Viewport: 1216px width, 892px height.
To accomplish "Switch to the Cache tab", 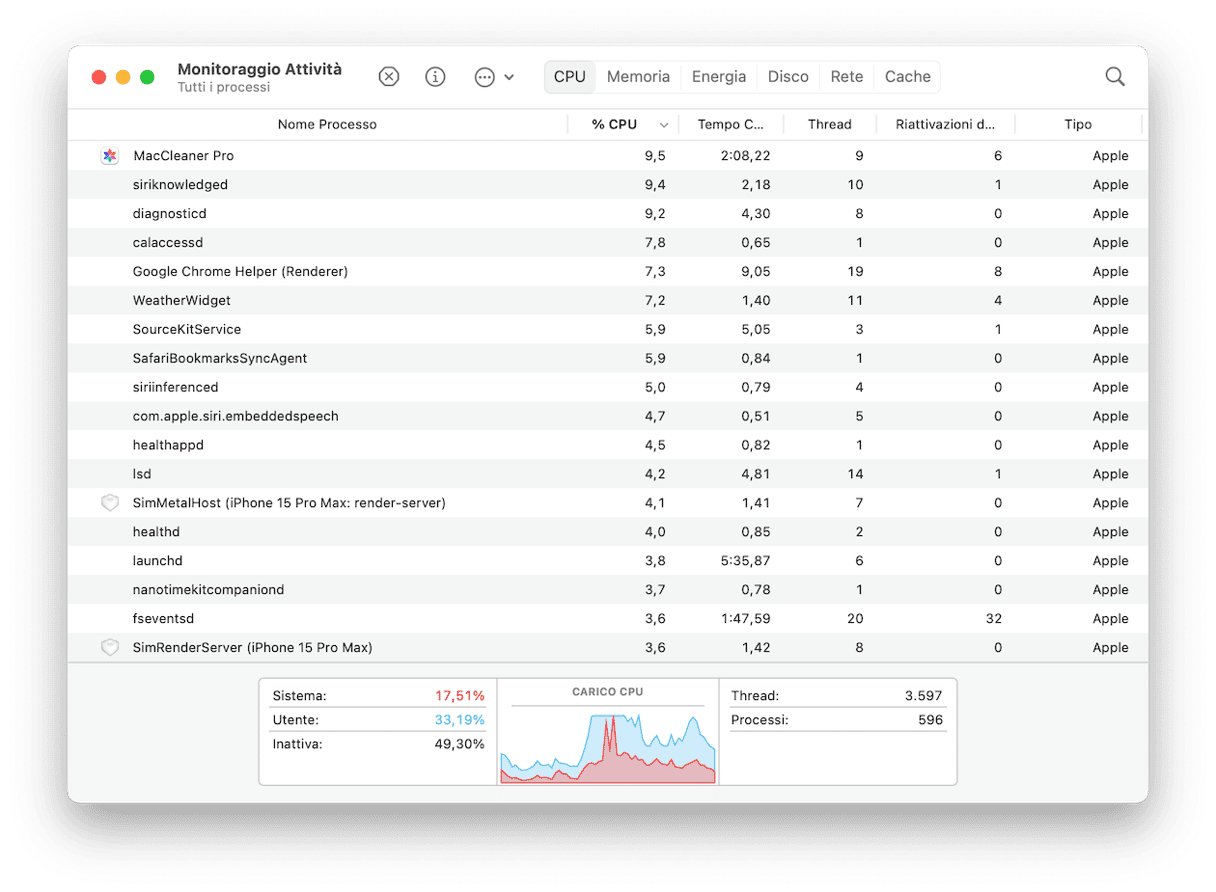I will tap(908, 77).
